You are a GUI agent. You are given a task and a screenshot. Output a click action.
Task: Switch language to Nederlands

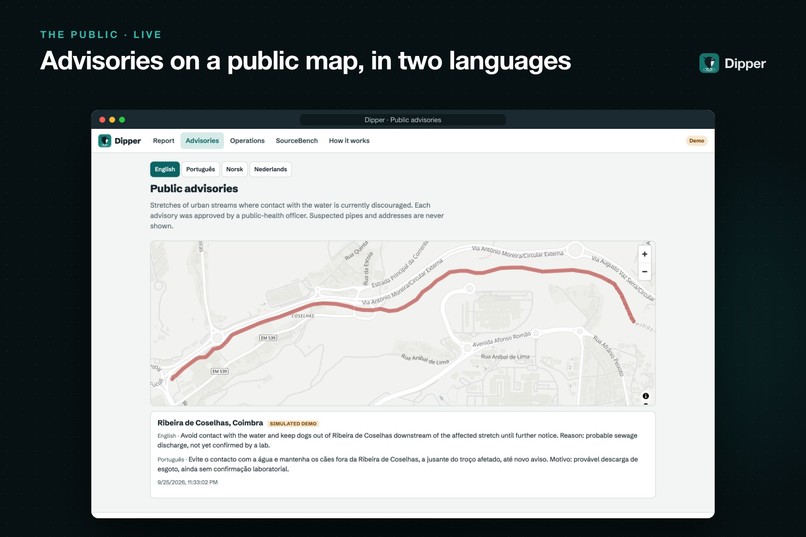coord(270,169)
